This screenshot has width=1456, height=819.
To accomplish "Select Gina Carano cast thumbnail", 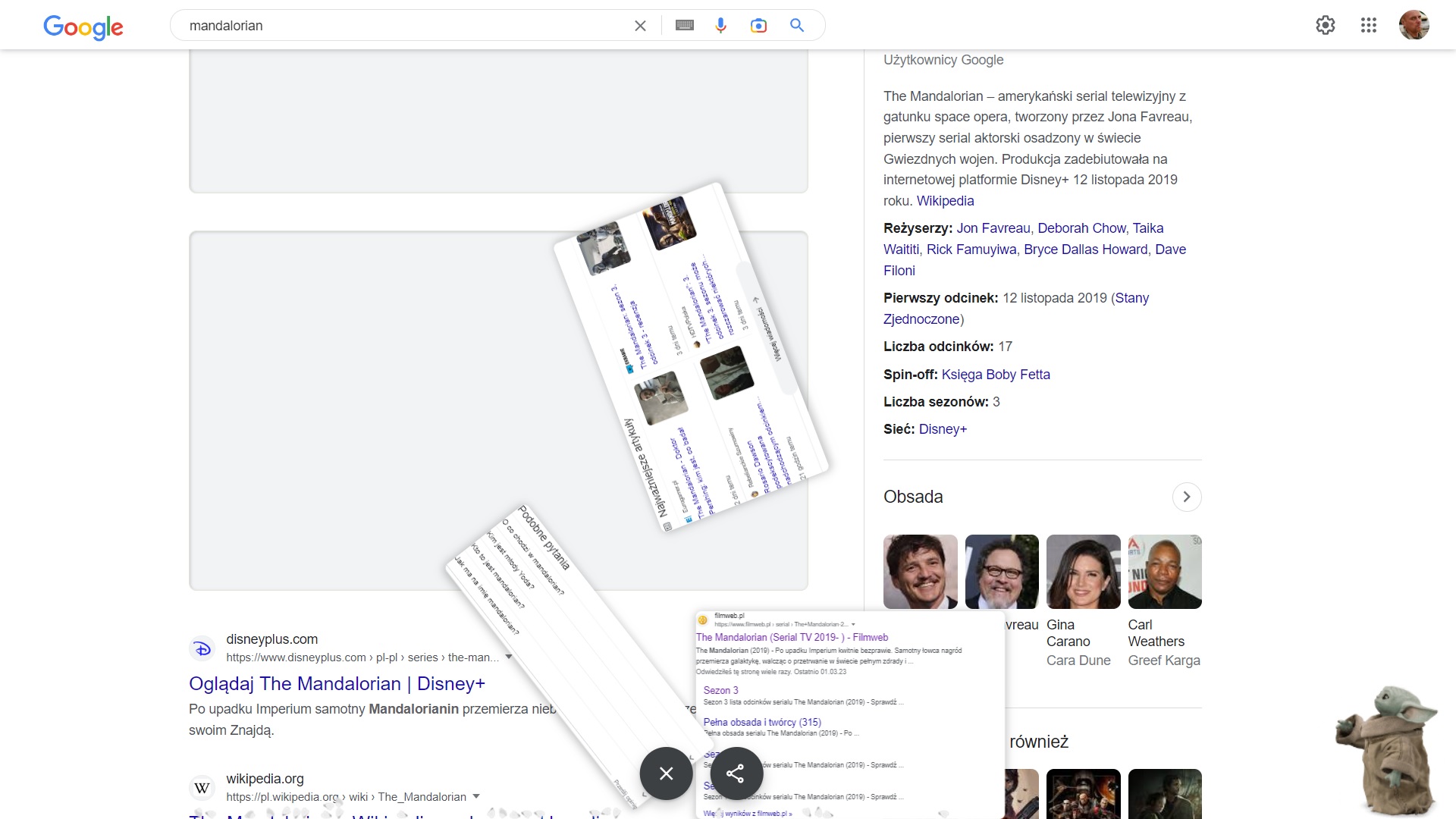I will click(1083, 572).
